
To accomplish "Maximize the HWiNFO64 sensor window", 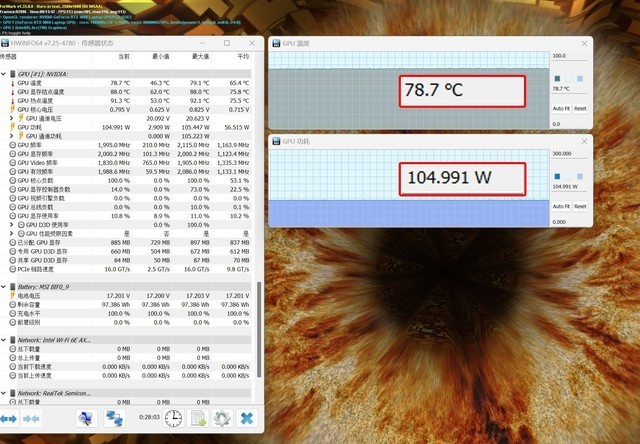I will coord(227,43).
